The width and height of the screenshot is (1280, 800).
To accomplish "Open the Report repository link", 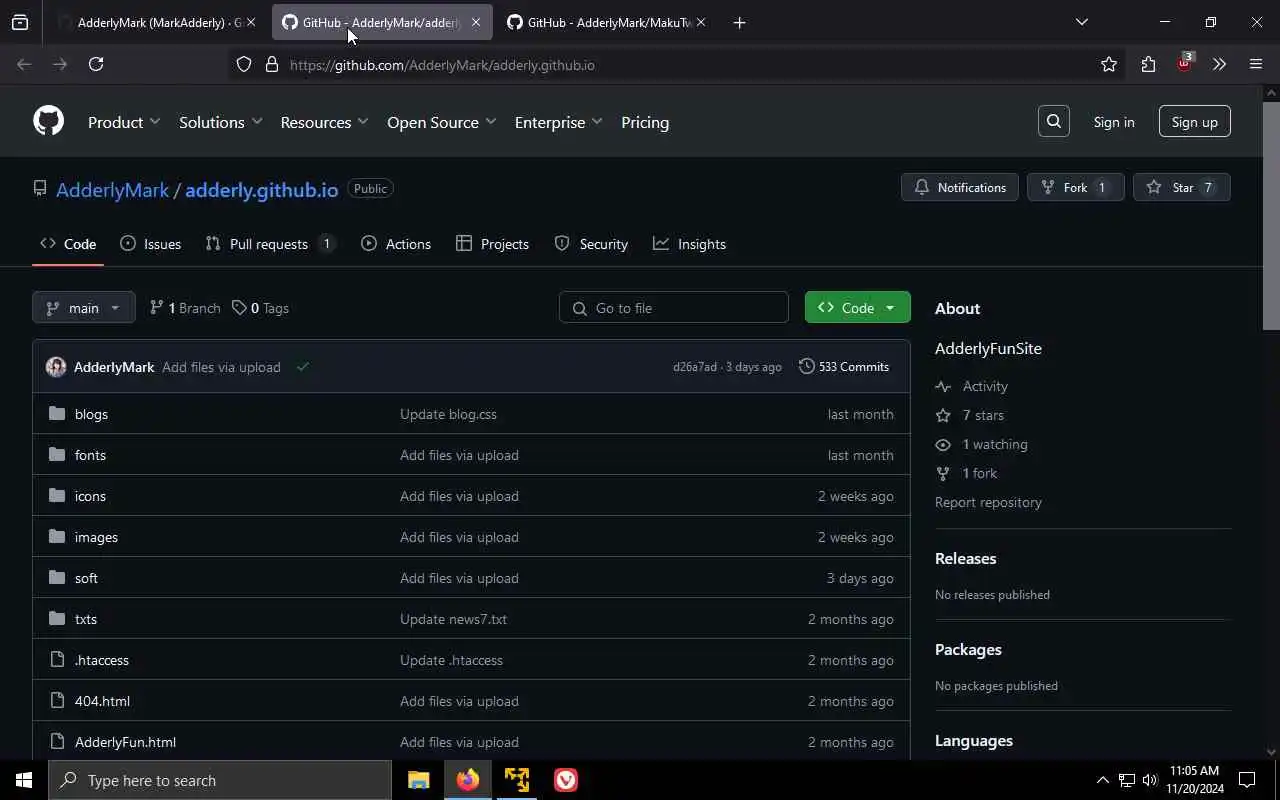I will (x=988, y=502).
